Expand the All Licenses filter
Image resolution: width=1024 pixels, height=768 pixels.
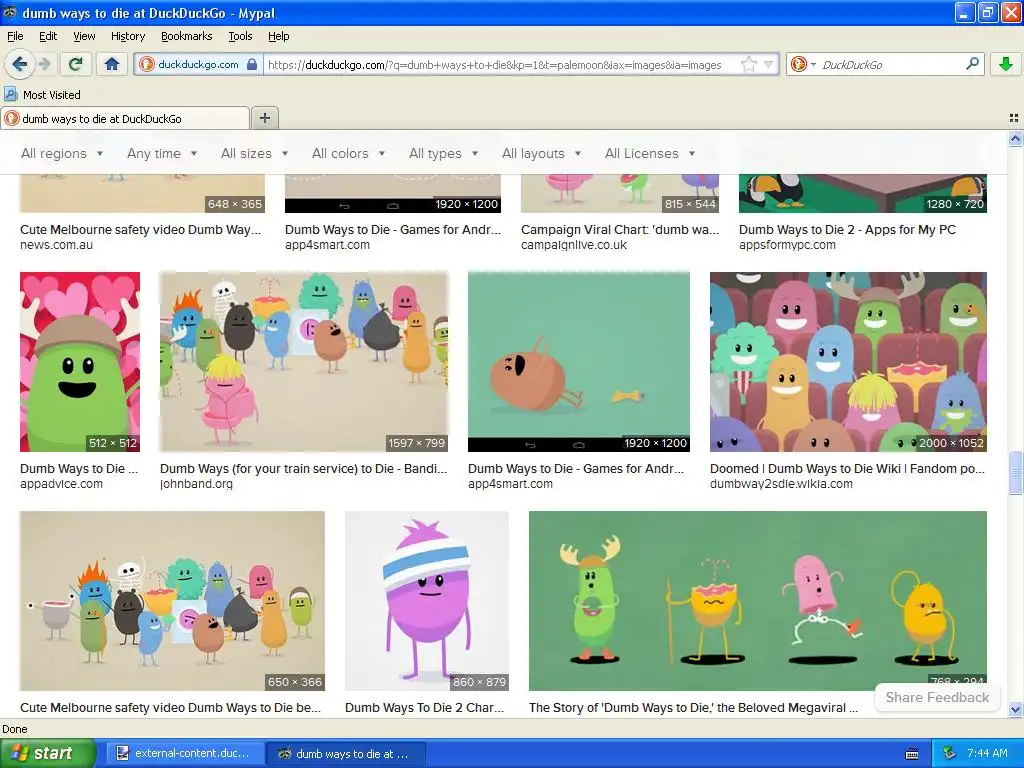point(650,153)
